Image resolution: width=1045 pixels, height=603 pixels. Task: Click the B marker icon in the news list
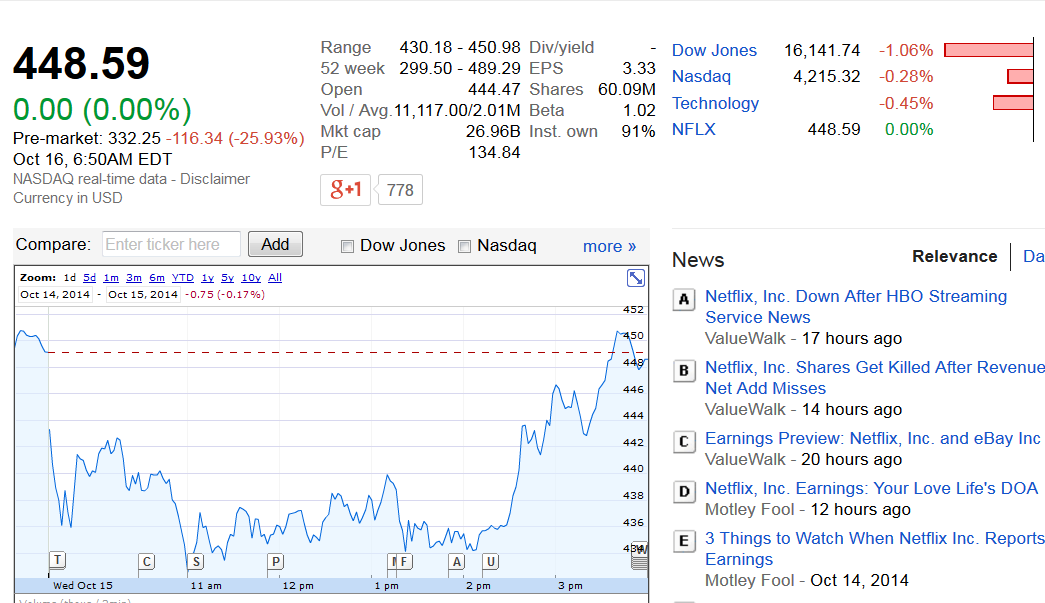click(x=684, y=371)
